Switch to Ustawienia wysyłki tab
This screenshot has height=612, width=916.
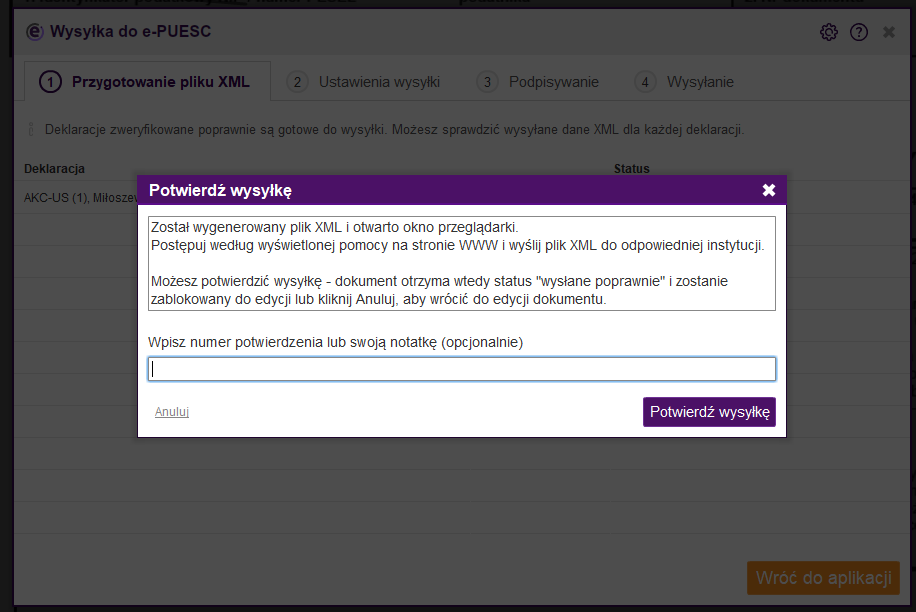tap(363, 82)
